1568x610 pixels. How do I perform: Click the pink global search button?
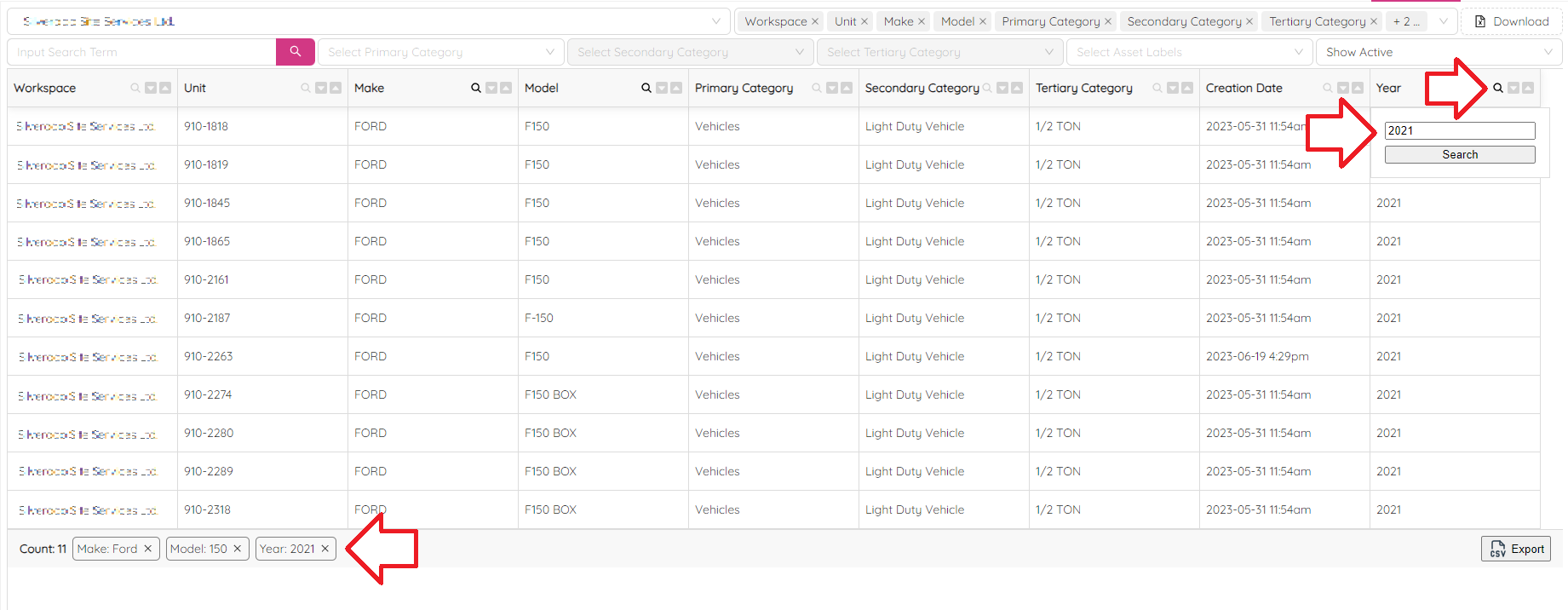coord(295,52)
